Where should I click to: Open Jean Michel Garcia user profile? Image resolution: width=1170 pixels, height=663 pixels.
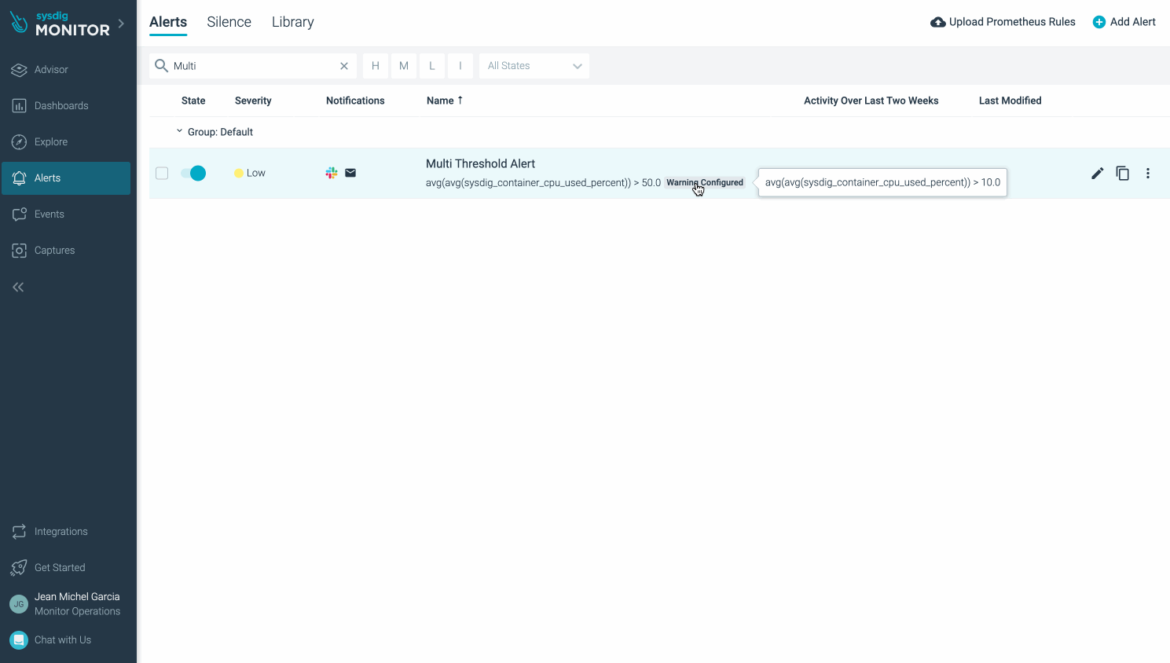(x=66, y=603)
